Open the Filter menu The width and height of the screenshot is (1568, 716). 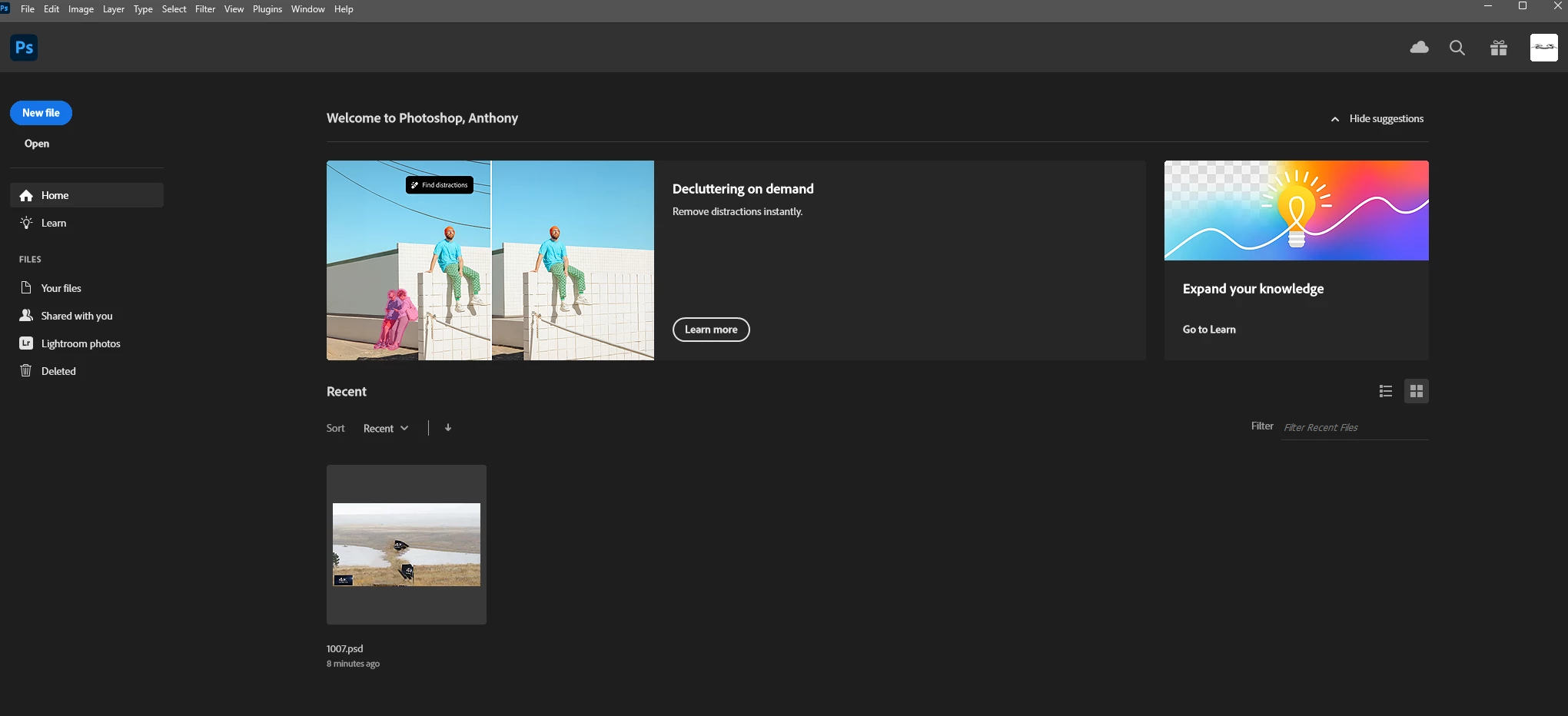coord(205,9)
